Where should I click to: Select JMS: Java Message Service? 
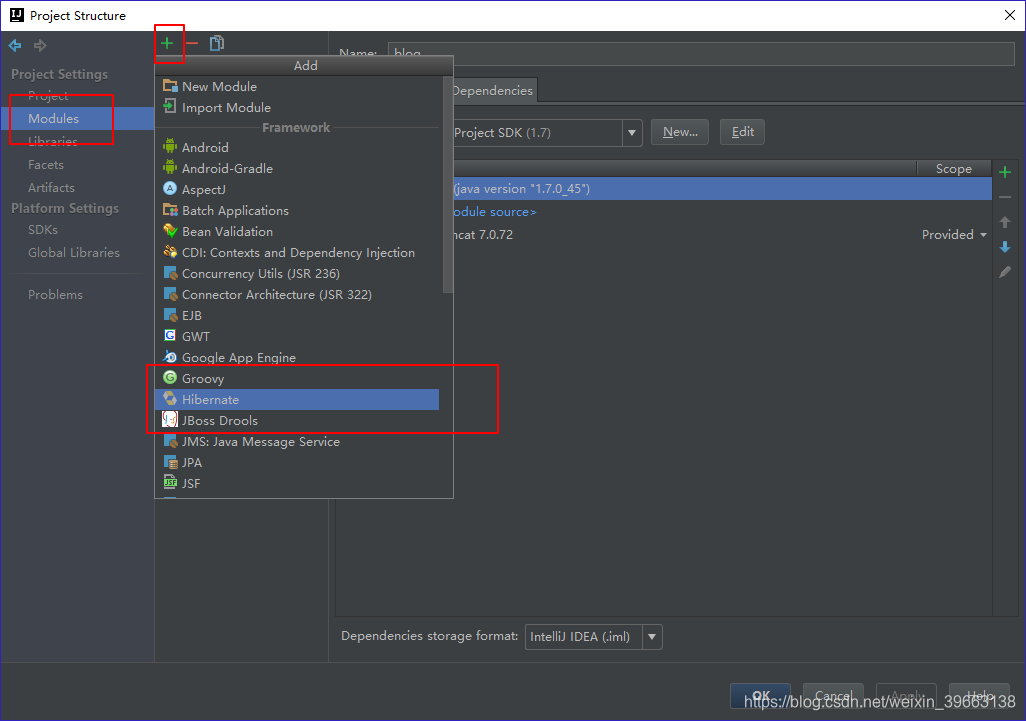click(299, 442)
